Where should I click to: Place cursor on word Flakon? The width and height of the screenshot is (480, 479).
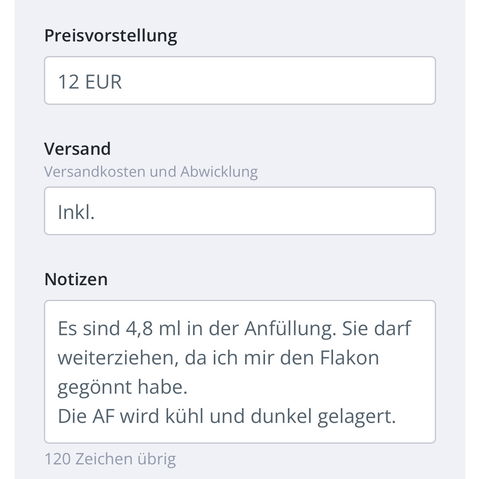(349, 358)
